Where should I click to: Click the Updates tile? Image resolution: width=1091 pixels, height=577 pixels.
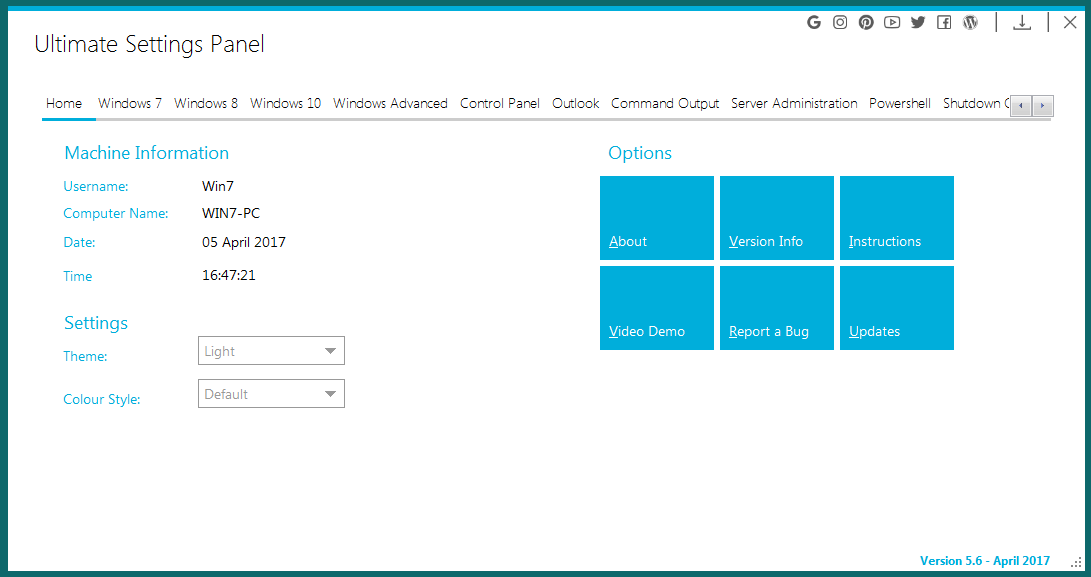(x=897, y=308)
